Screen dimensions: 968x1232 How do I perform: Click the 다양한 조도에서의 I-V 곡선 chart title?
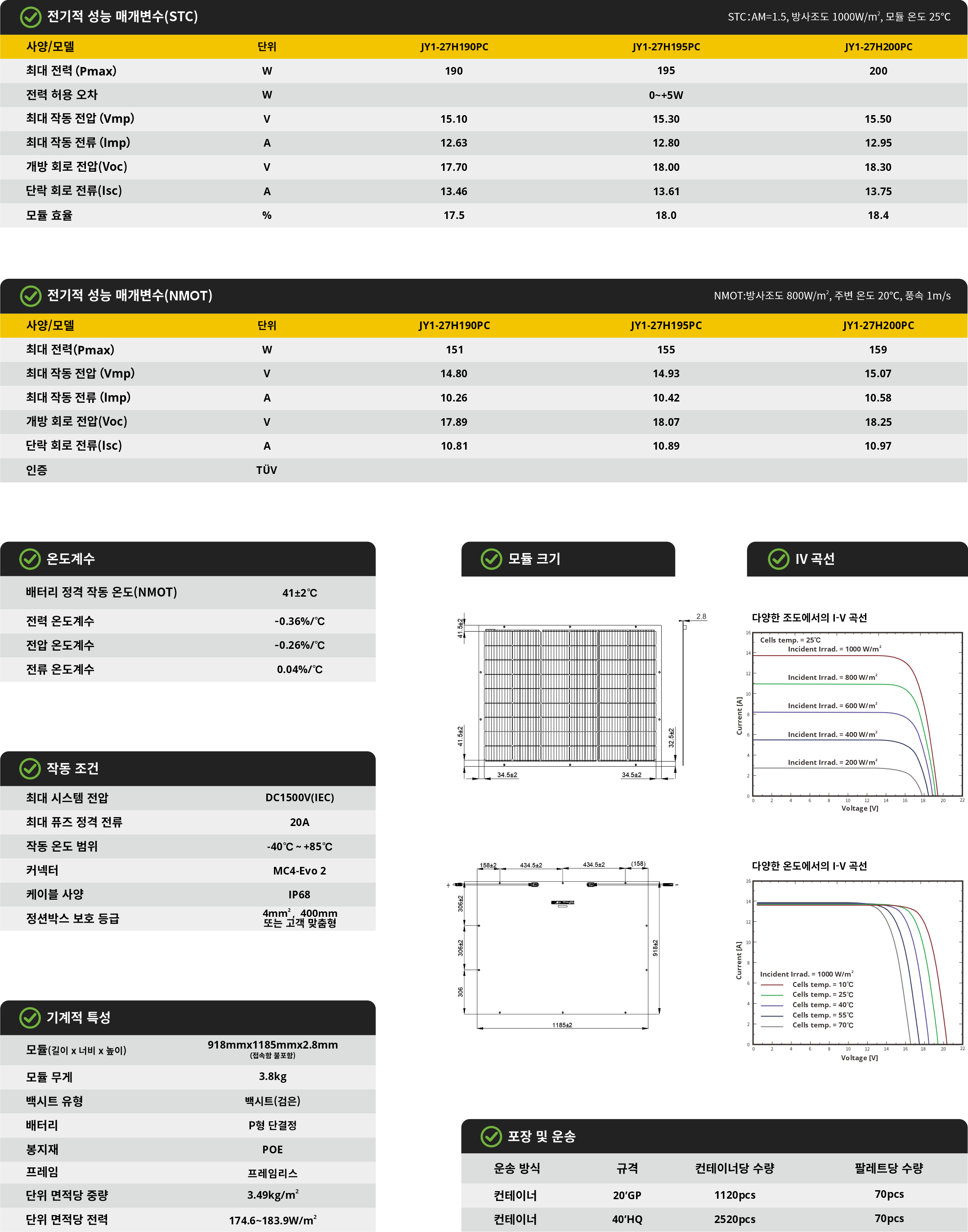tap(809, 618)
